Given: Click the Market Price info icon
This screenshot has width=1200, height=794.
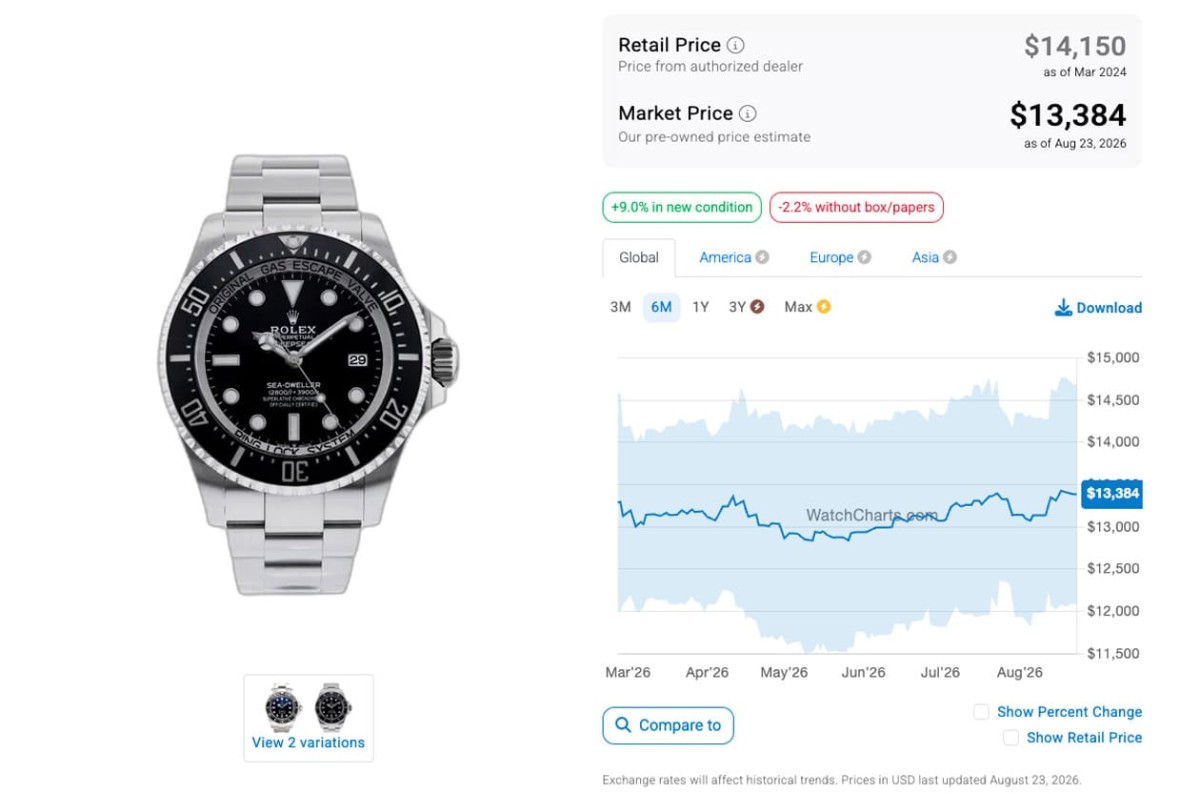Looking at the screenshot, I should pyautogui.click(x=747, y=113).
